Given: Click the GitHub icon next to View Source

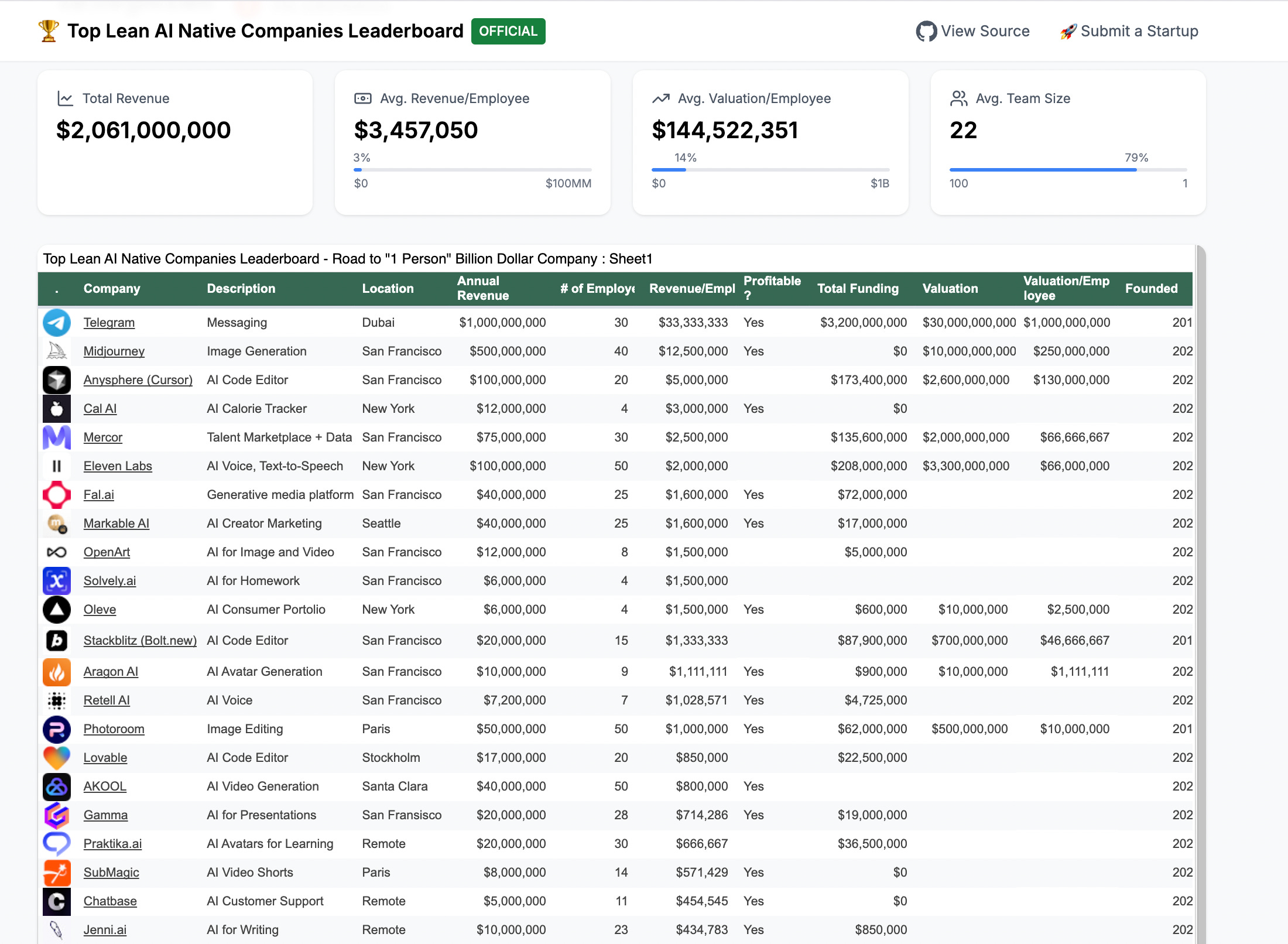Looking at the screenshot, I should pyautogui.click(x=926, y=31).
